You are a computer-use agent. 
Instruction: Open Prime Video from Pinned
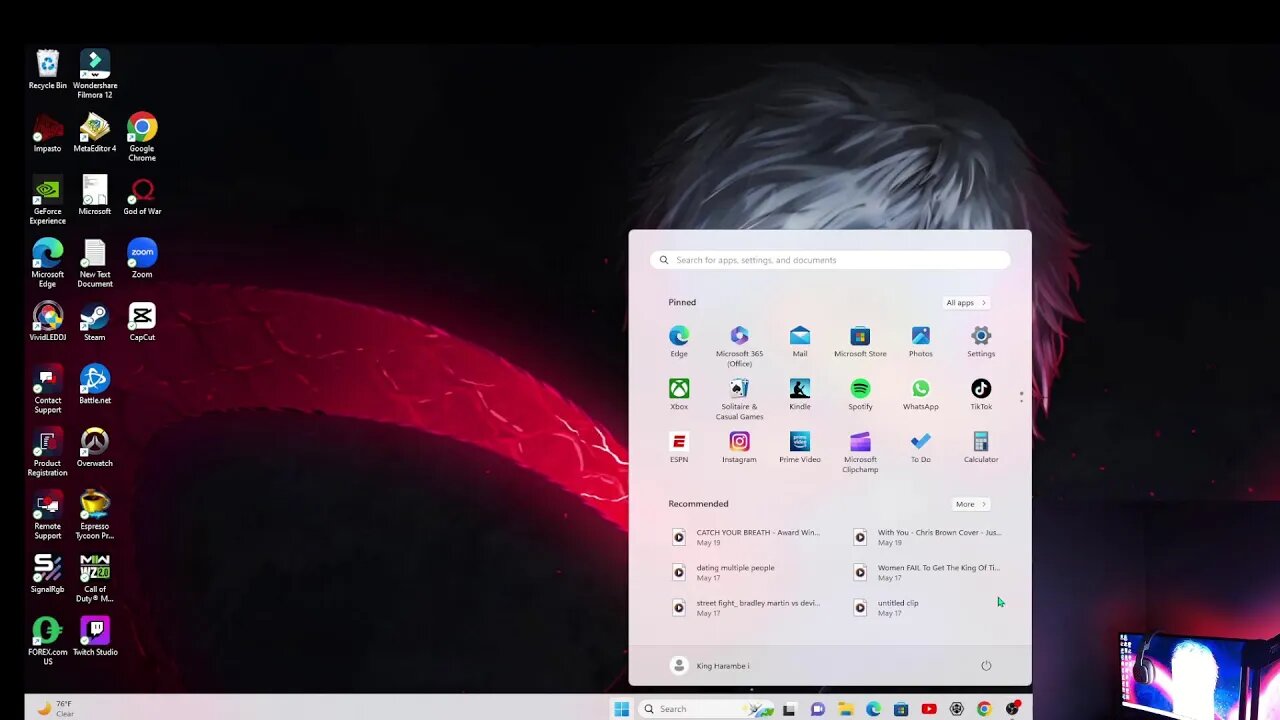pyautogui.click(x=800, y=447)
